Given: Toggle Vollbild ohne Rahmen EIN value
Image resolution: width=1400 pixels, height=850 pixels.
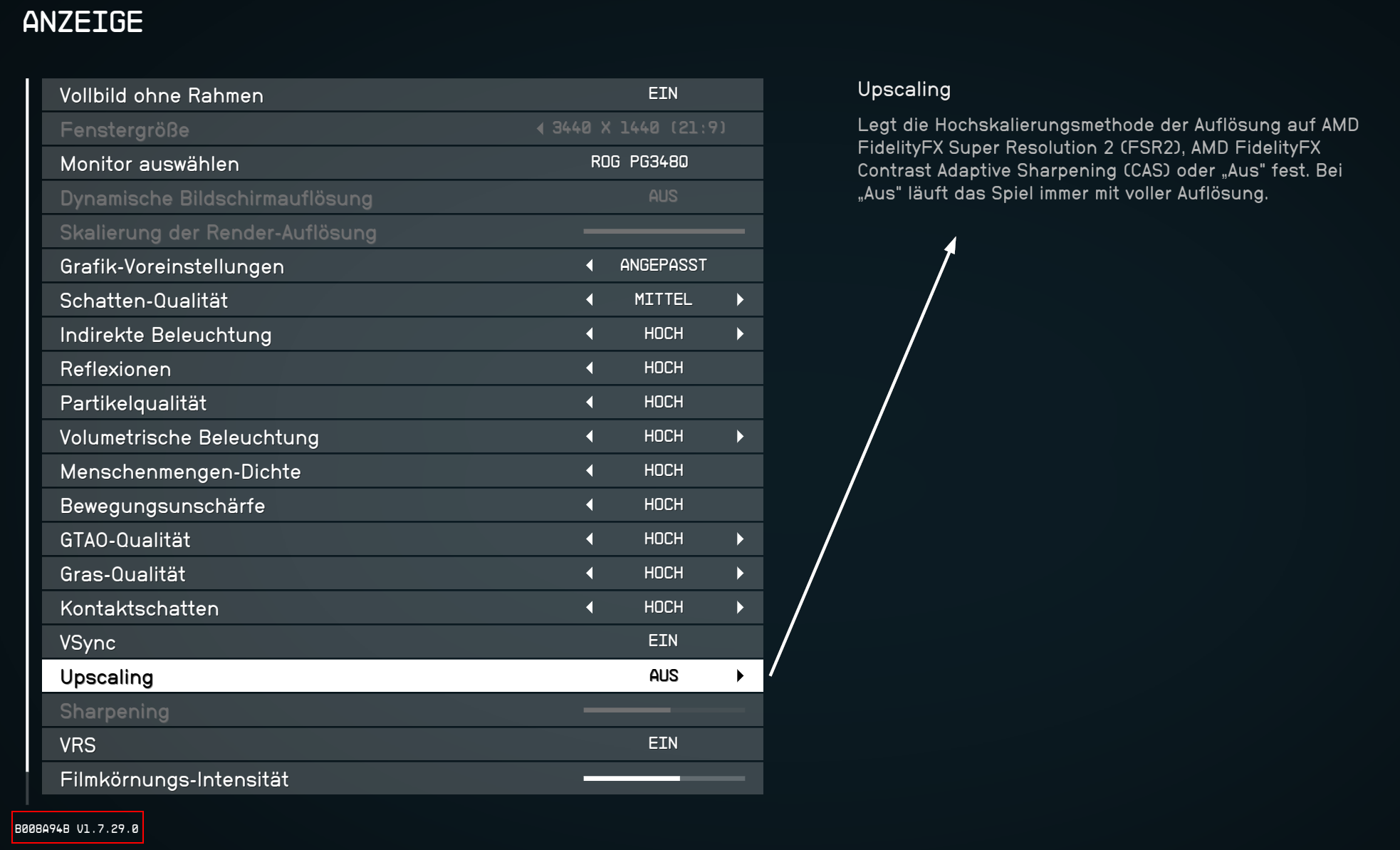Looking at the screenshot, I should (x=663, y=93).
